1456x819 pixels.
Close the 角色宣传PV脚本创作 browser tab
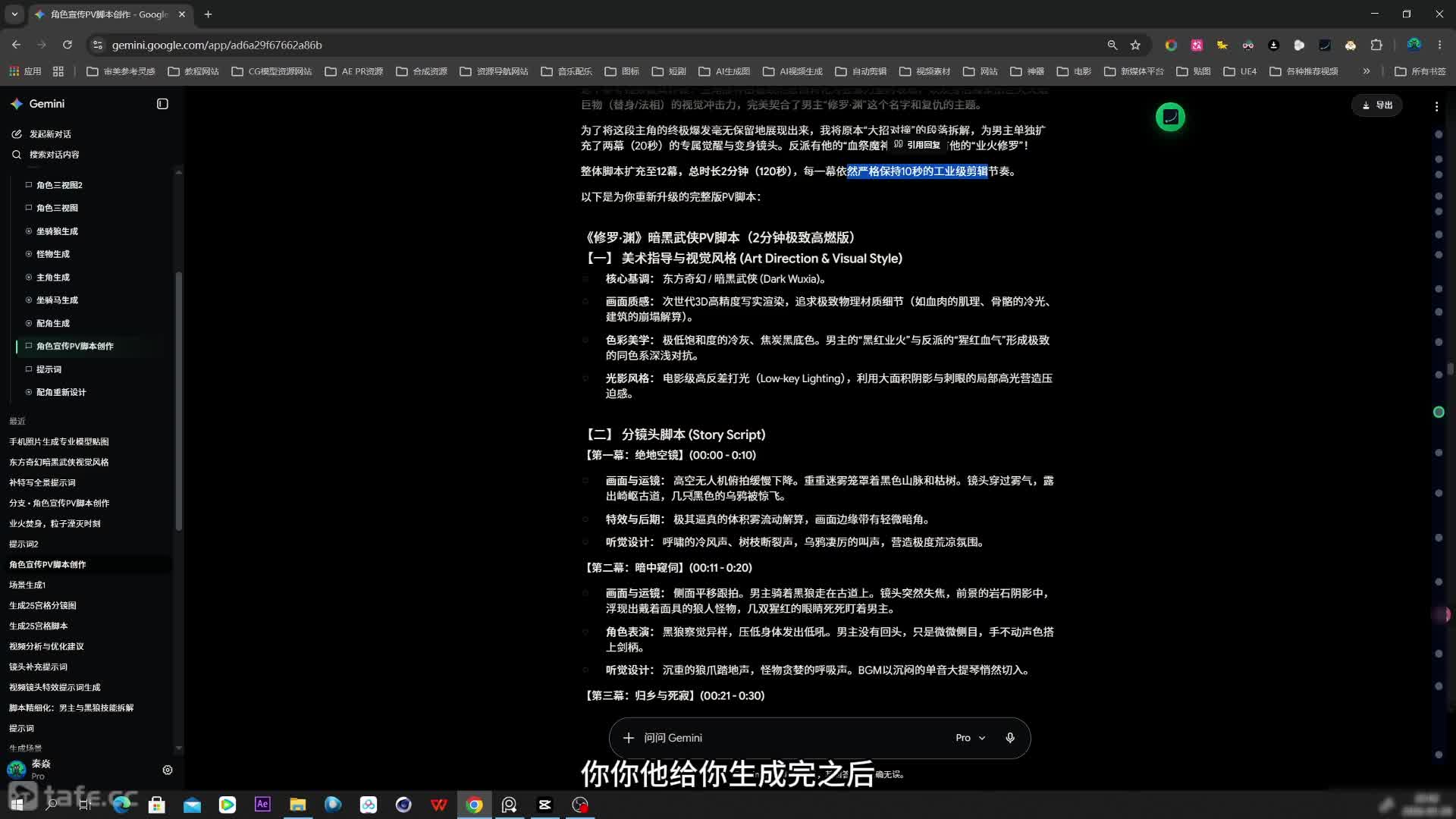coord(182,14)
